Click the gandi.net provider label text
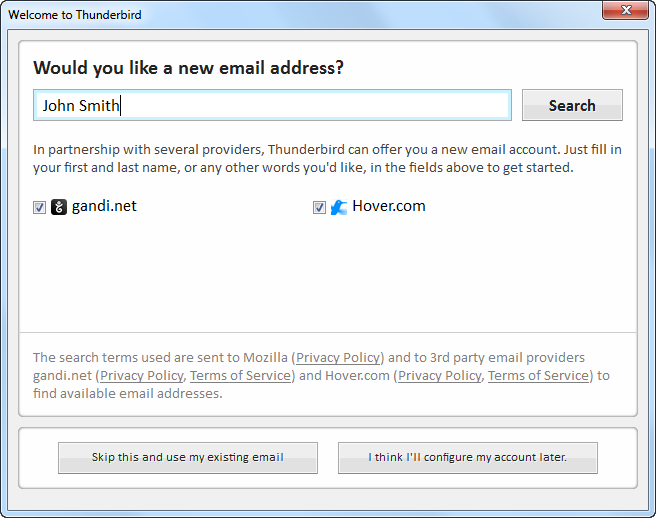 click(x=104, y=206)
